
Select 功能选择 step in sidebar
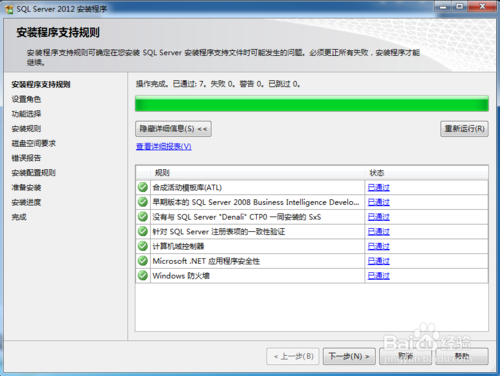[26, 114]
